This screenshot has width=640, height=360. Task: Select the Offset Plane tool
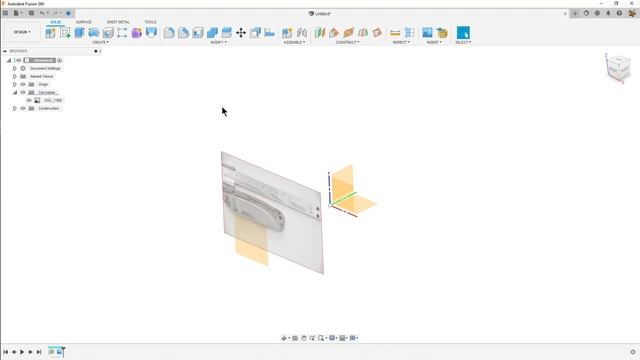[320, 33]
